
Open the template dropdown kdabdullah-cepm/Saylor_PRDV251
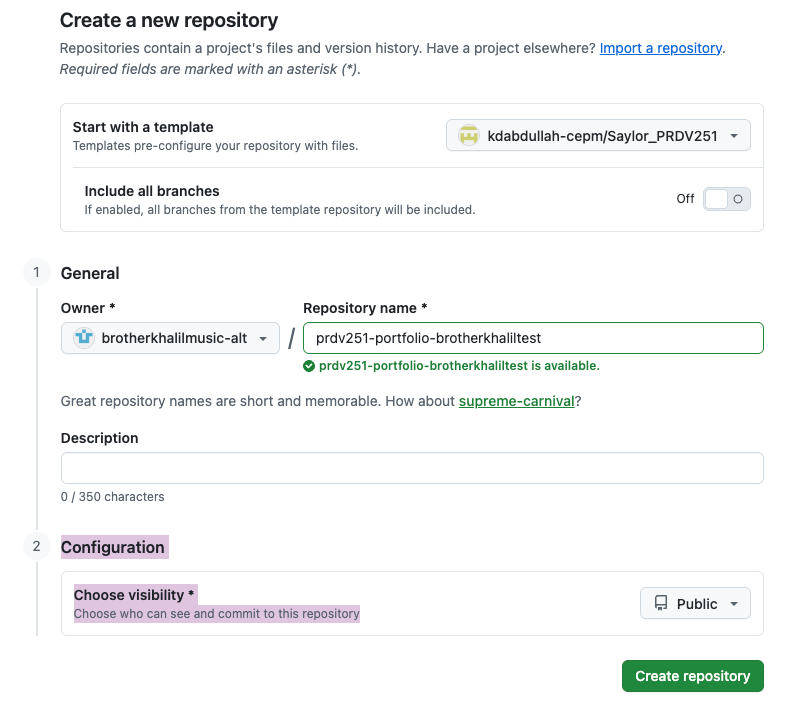tap(598, 136)
